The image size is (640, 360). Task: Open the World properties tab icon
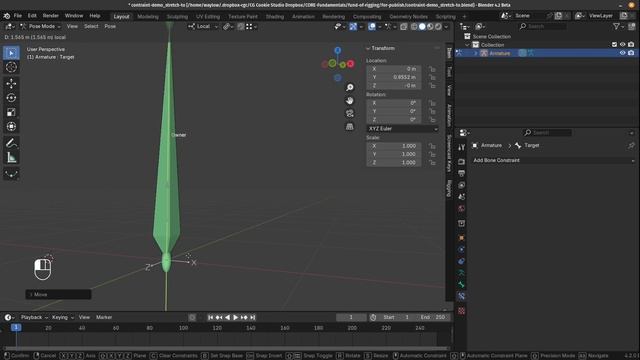(461, 209)
